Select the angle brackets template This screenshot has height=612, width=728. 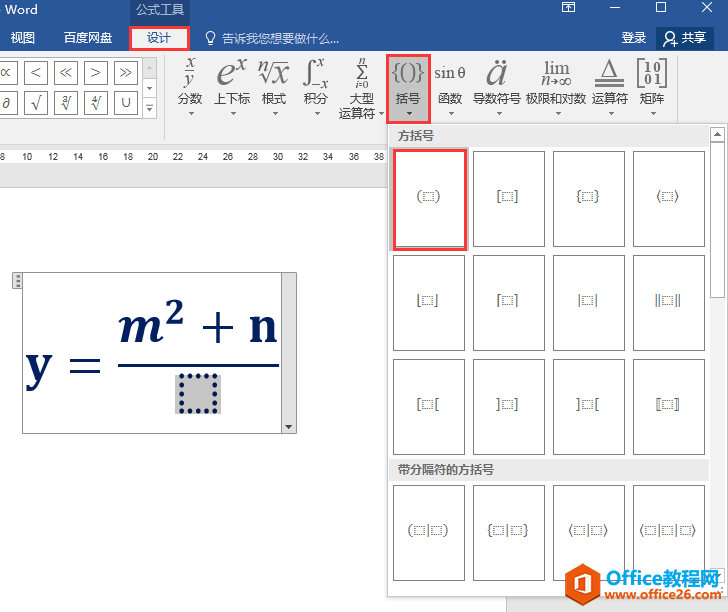click(668, 198)
